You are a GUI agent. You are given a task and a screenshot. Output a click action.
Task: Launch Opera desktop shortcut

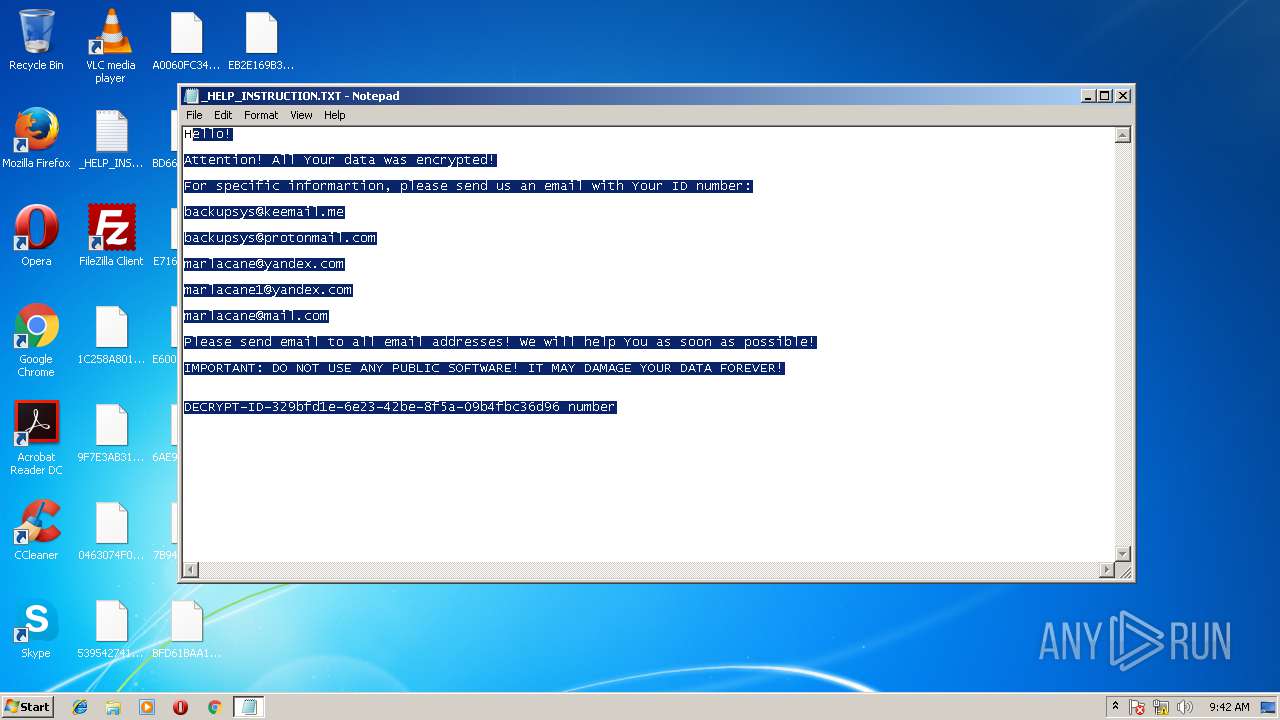(x=36, y=237)
